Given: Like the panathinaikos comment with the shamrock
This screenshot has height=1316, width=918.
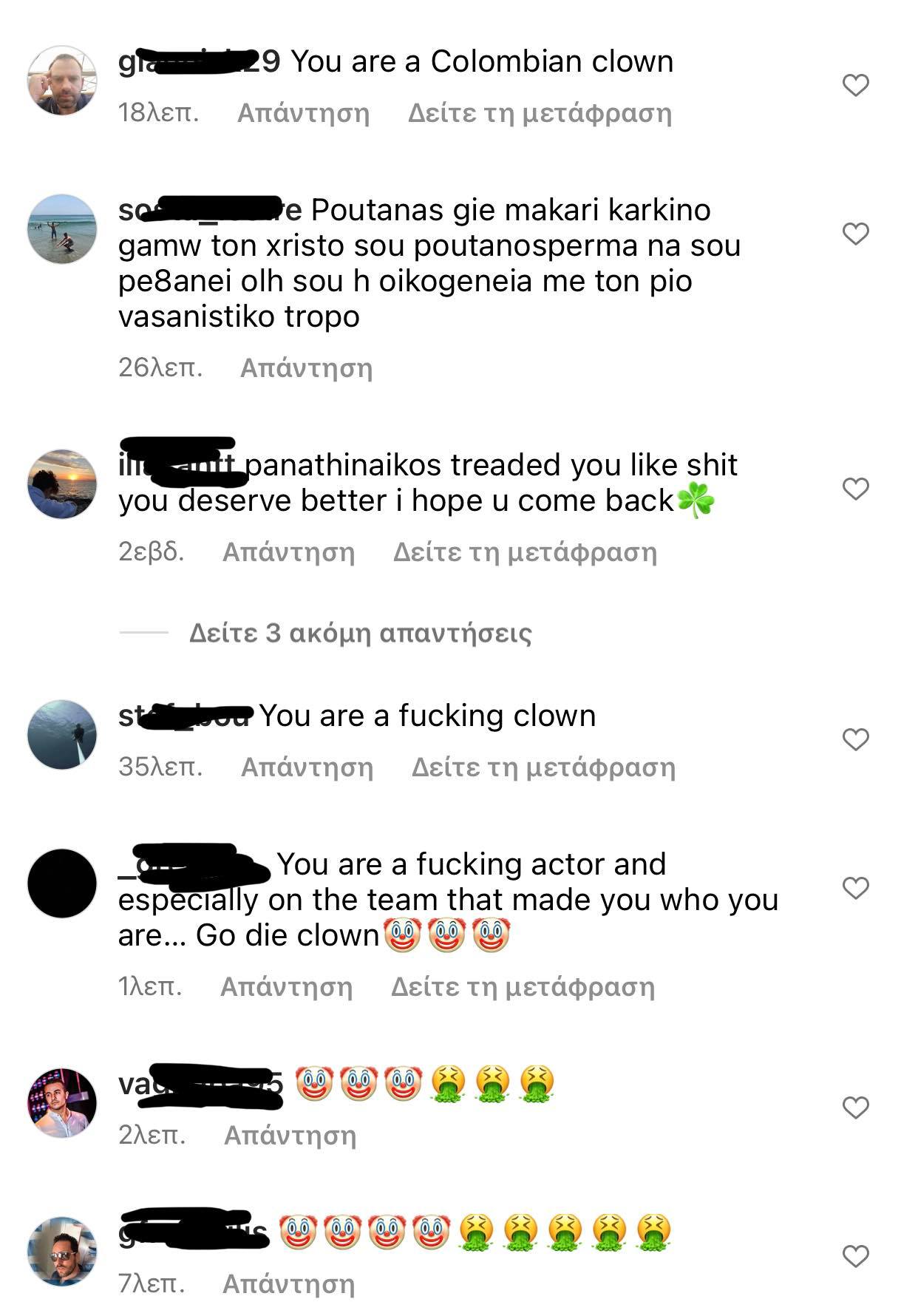Looking at the screenshot, I should [855, 489].
